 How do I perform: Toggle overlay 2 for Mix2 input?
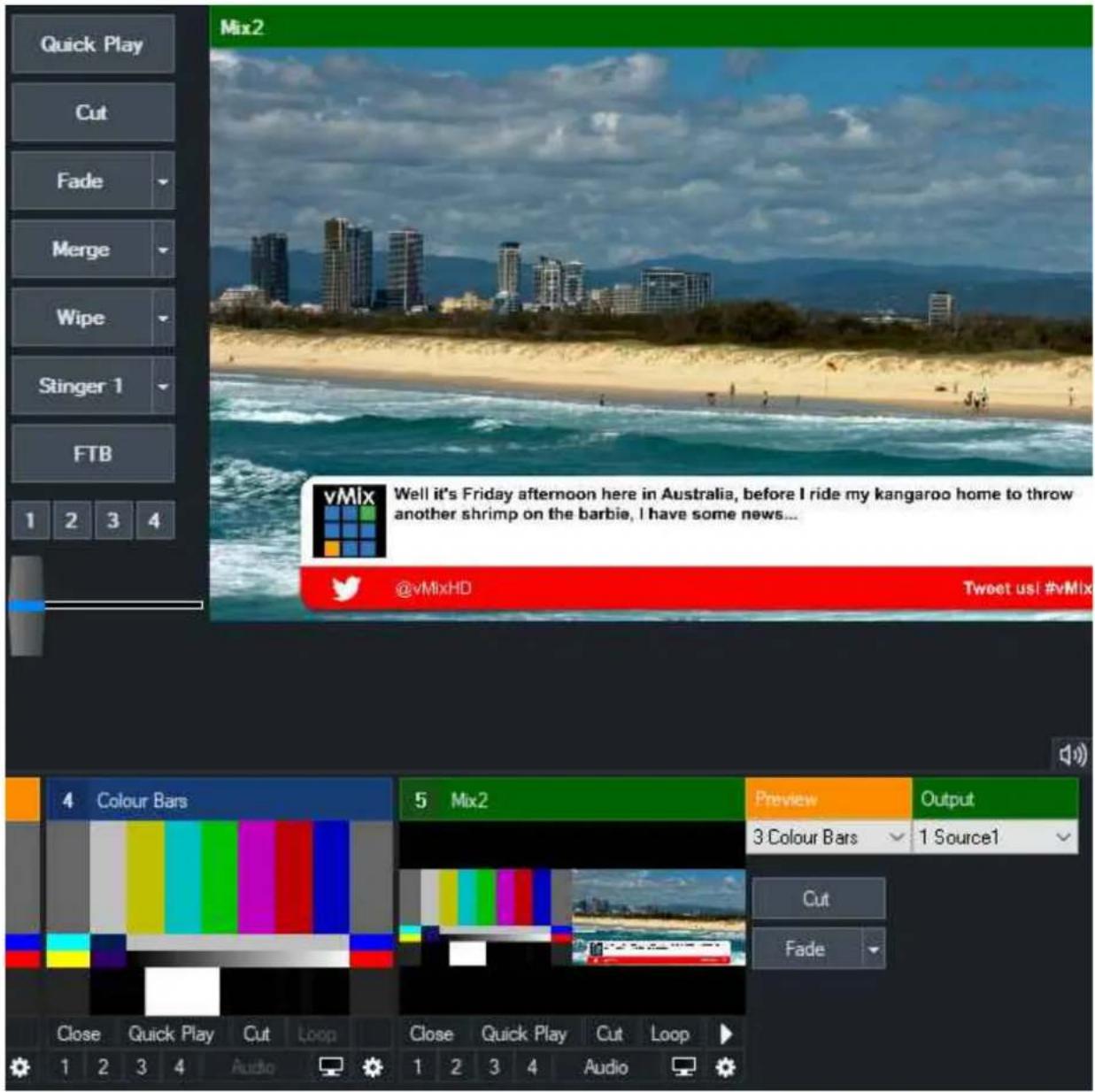456,1067
